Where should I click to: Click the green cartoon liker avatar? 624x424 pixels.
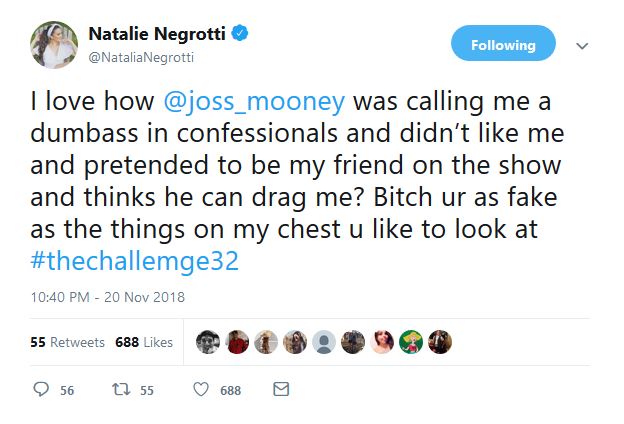tap(410, 342)
